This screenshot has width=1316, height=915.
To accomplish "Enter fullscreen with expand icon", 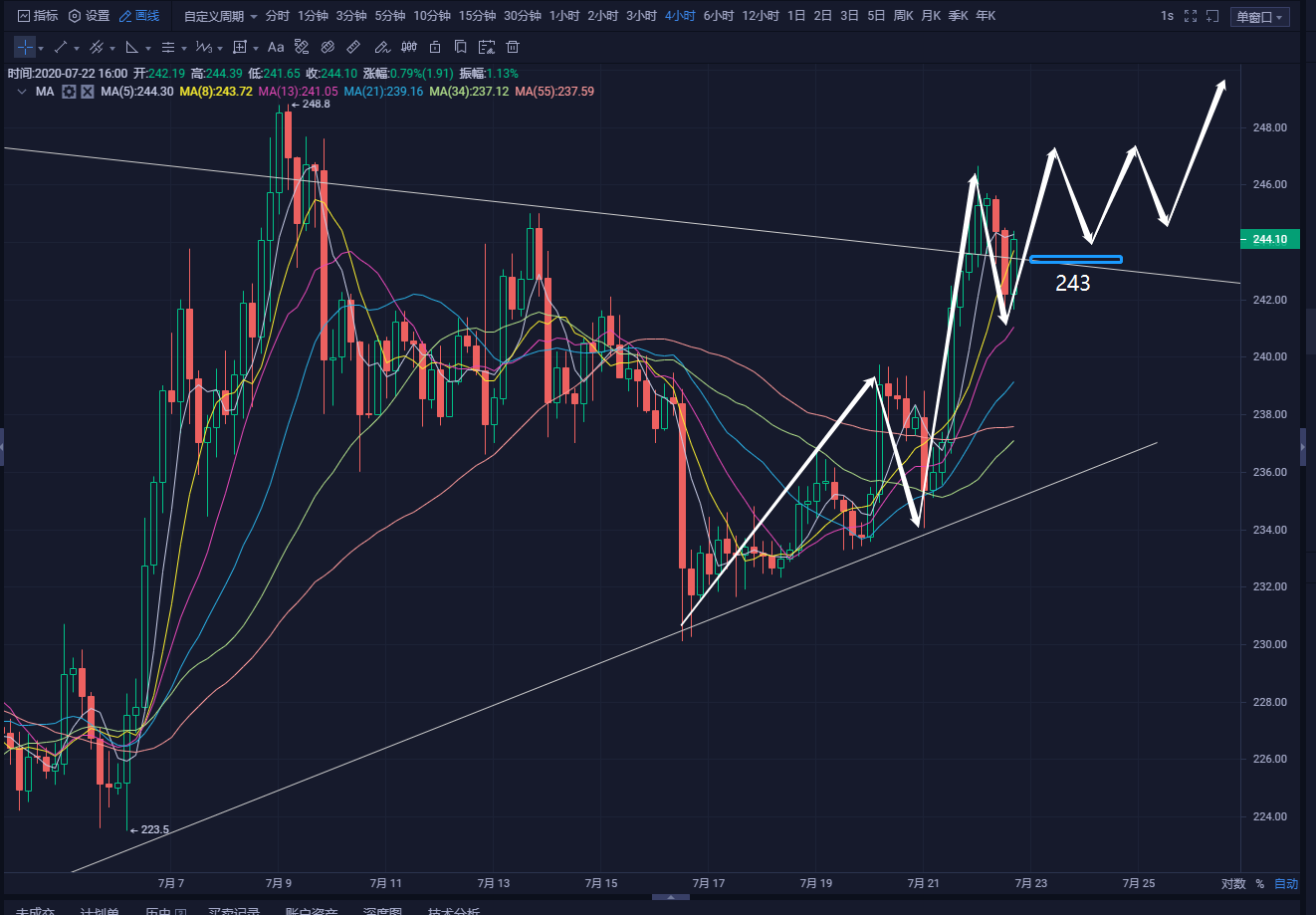I will pos(1190,16).
